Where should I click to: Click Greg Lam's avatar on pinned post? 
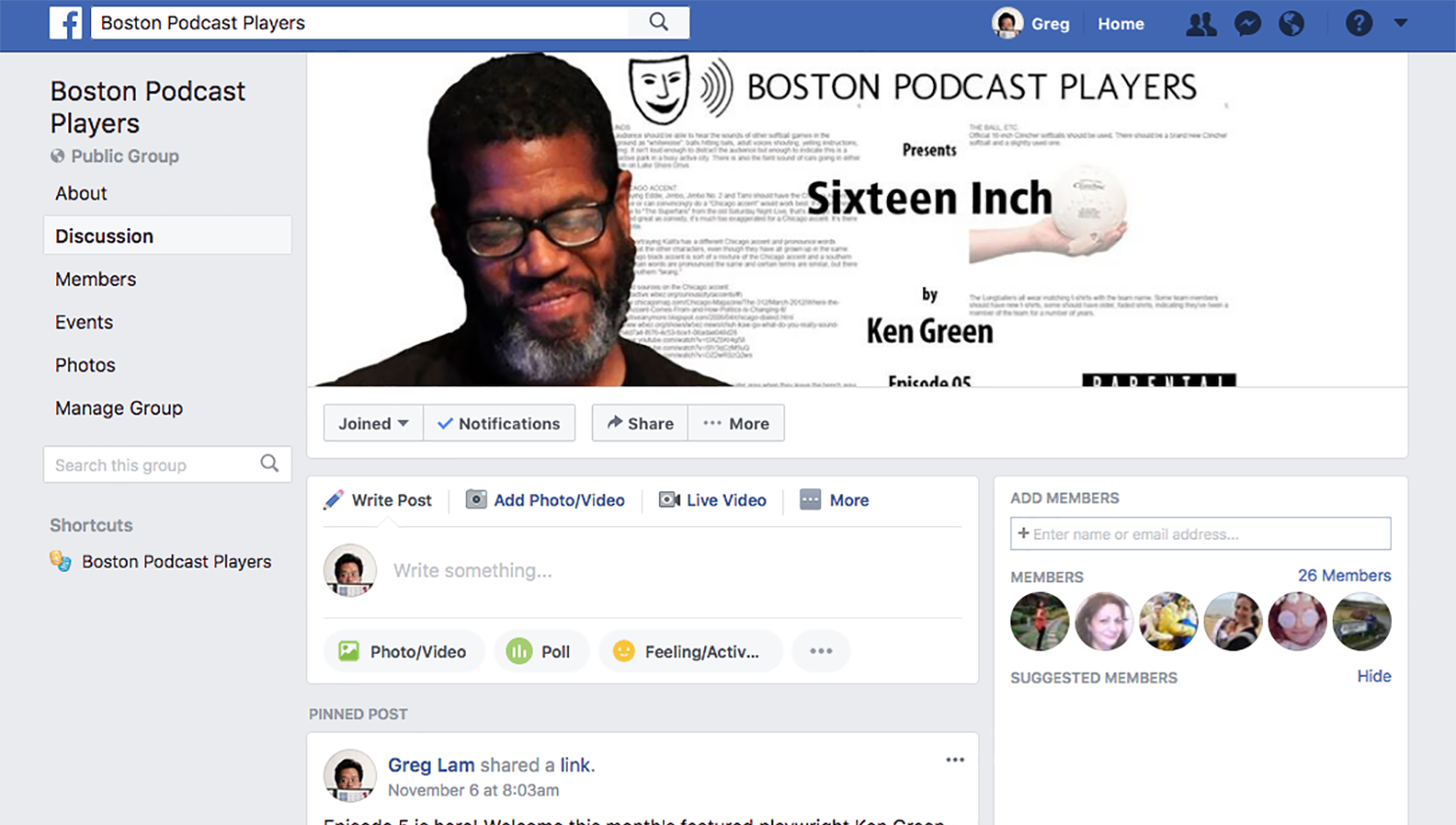tap(349, 775)
